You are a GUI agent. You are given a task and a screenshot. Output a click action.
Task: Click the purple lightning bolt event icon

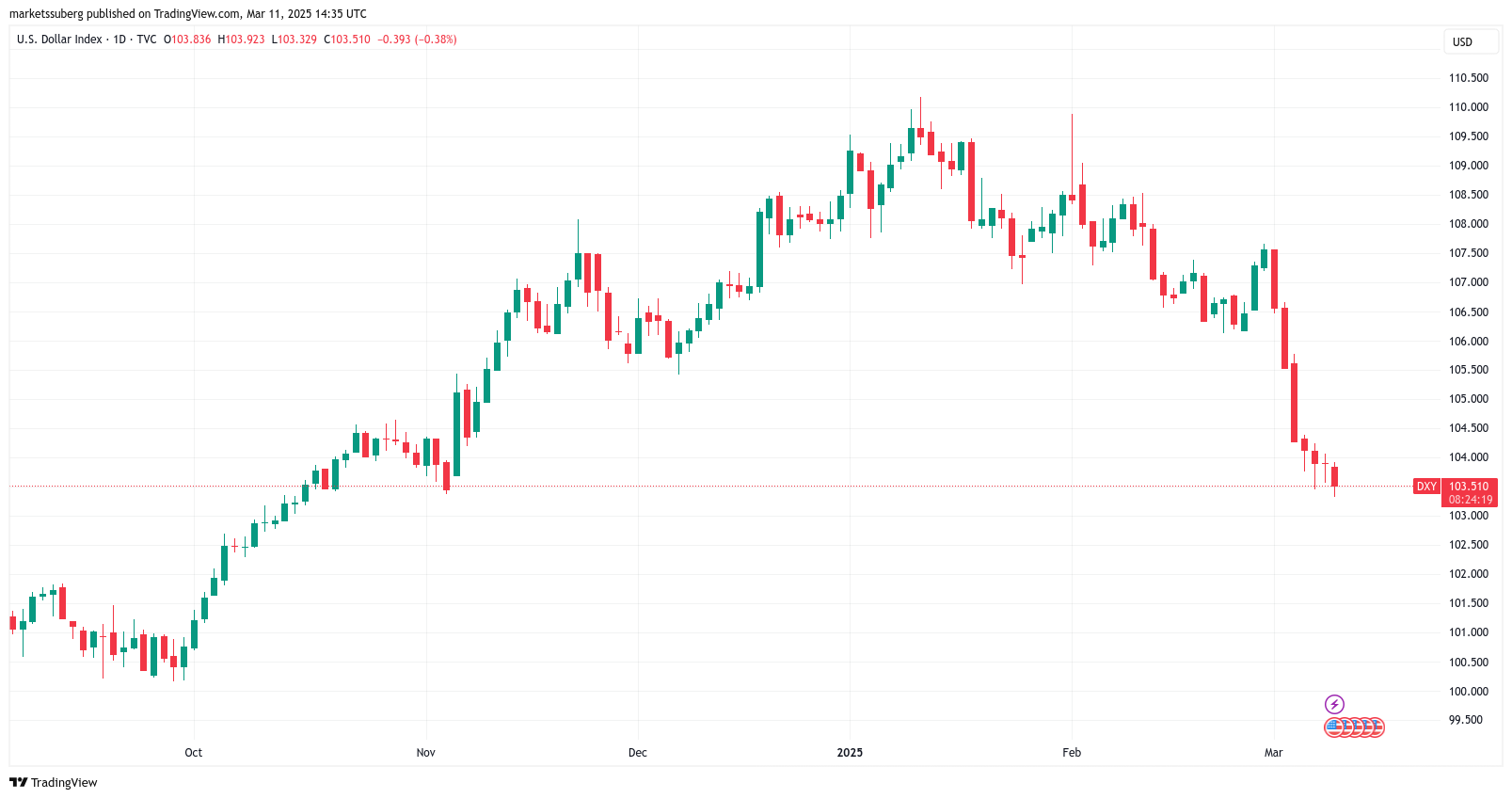tap(1334, 704)
